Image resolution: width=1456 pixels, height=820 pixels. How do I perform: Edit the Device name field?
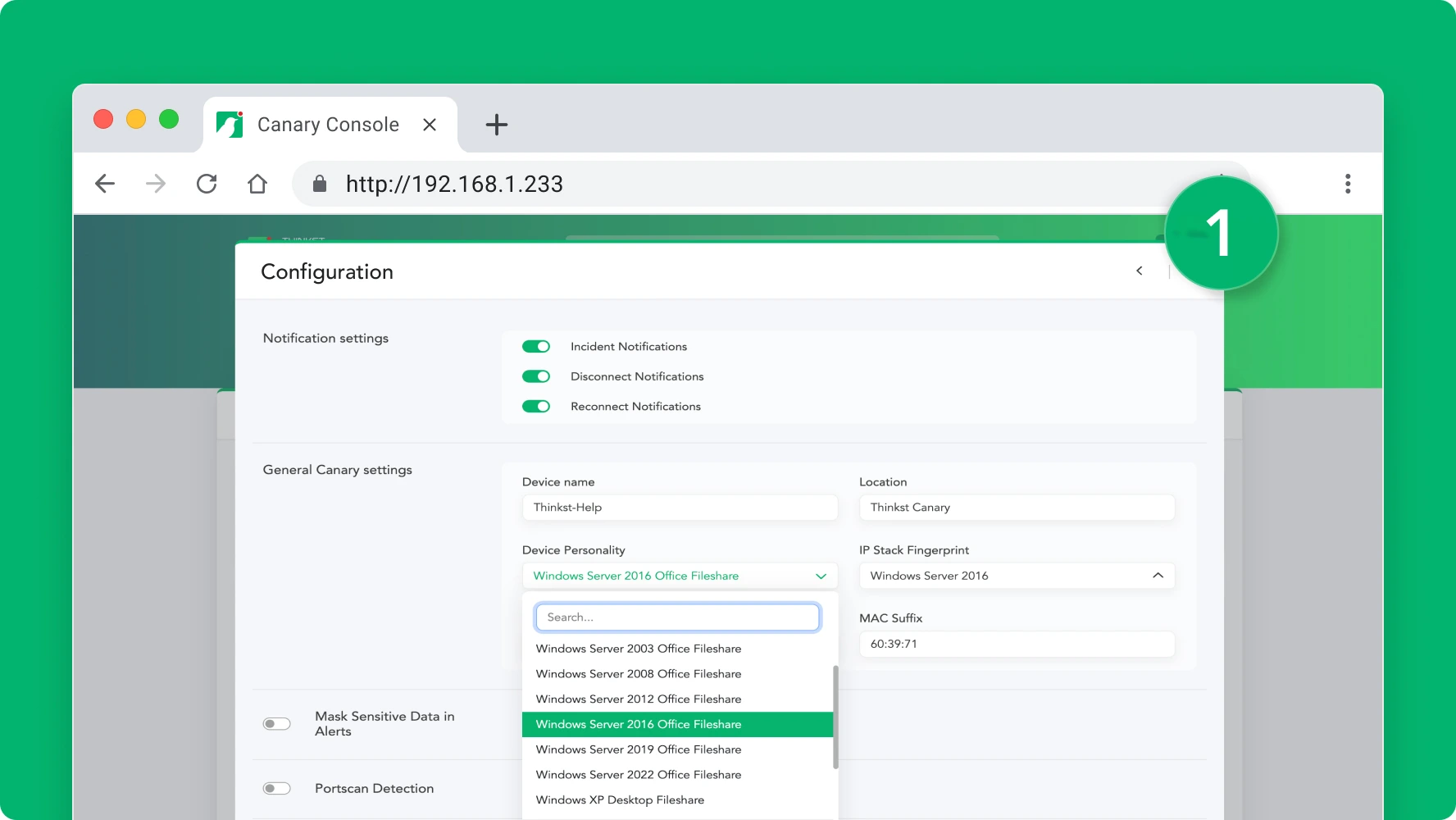(x=680, y=508)
